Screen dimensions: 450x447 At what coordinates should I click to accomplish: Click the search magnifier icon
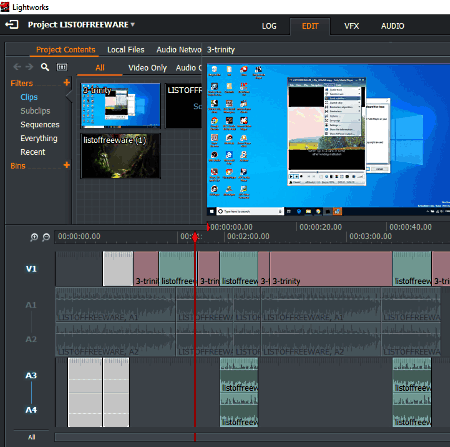pos(45,67)
